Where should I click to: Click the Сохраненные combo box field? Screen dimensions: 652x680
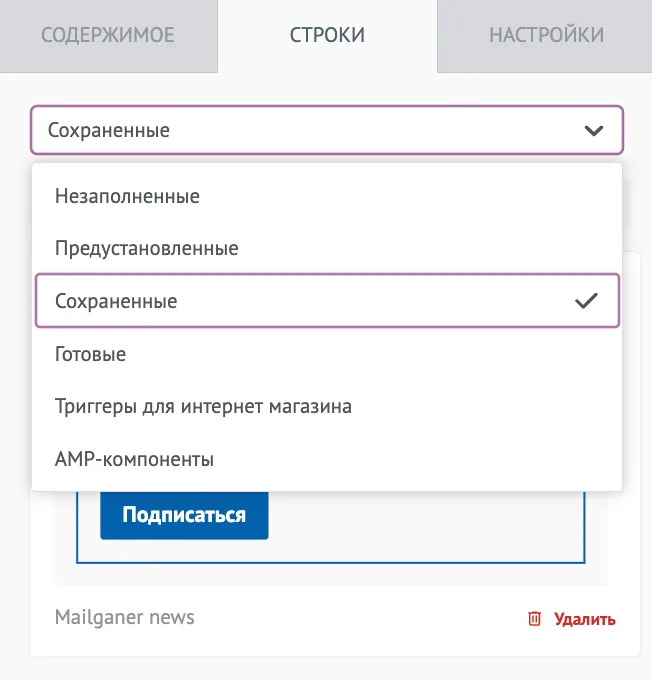pos(327,130)
